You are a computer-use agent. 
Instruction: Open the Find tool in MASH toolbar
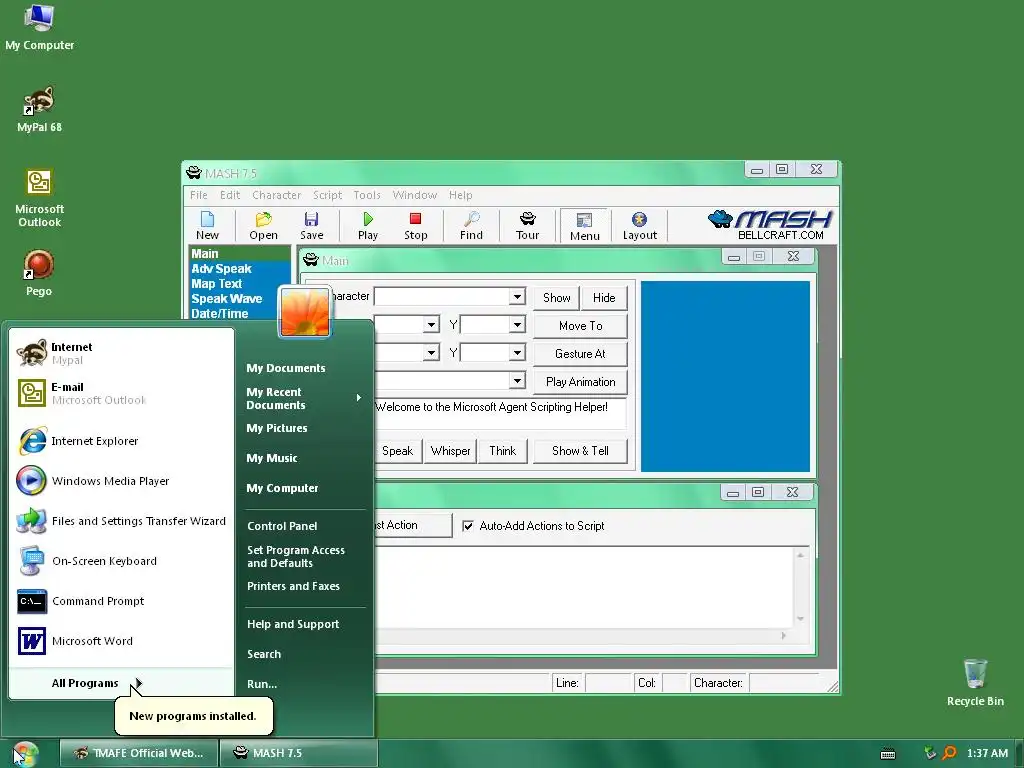(x=471, y=226)
